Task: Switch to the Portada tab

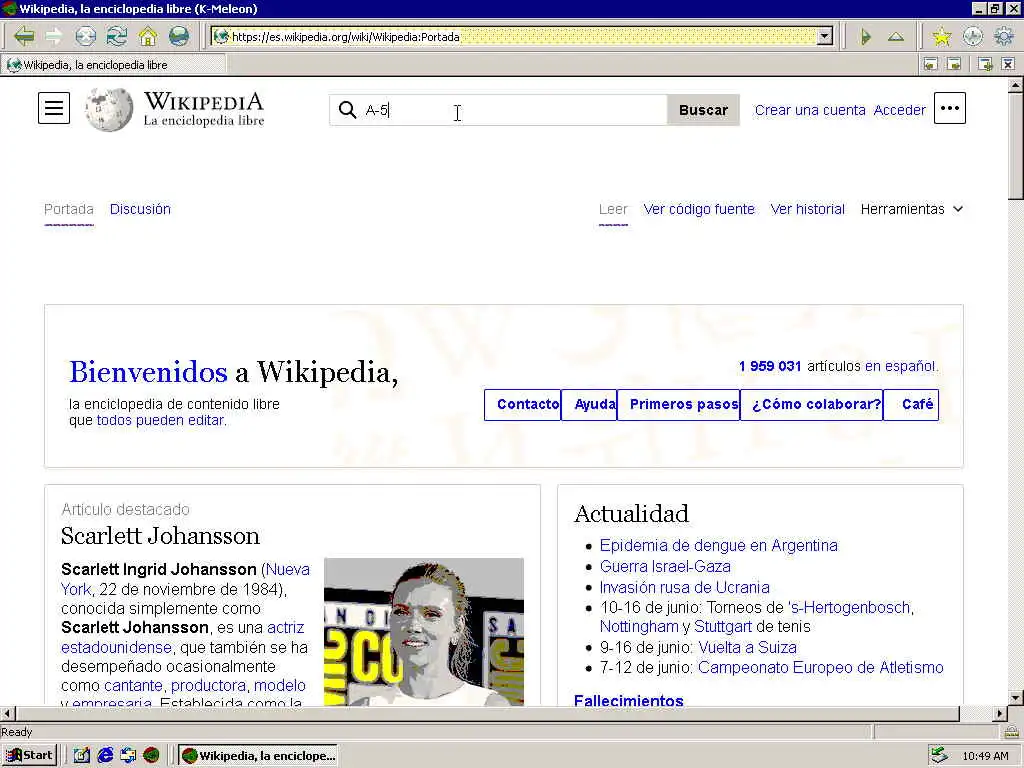Action: click(x=69, y=209)
